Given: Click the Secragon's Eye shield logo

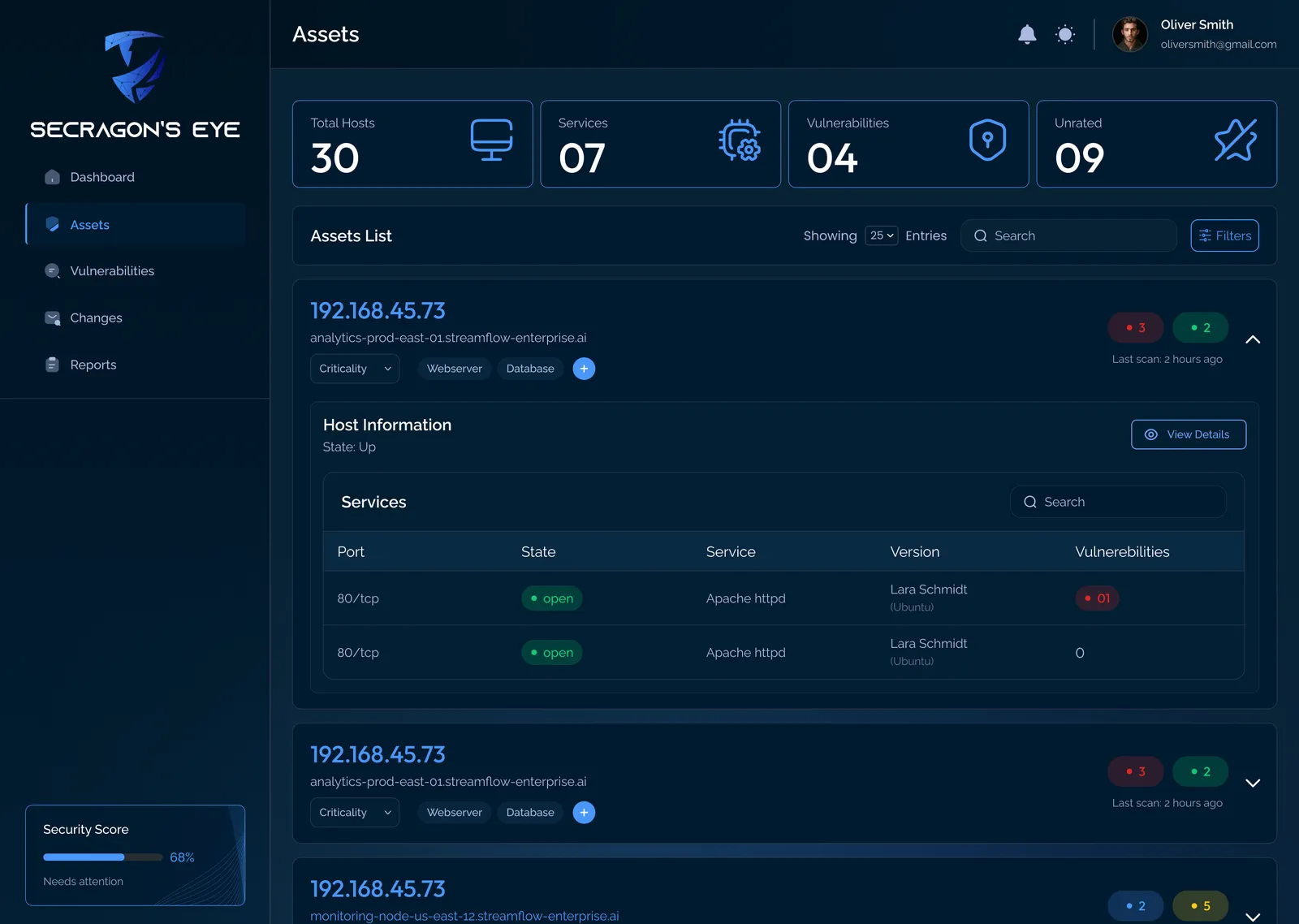Looking at the screenshot, I should pyautogui.click(x=136, y=67).
